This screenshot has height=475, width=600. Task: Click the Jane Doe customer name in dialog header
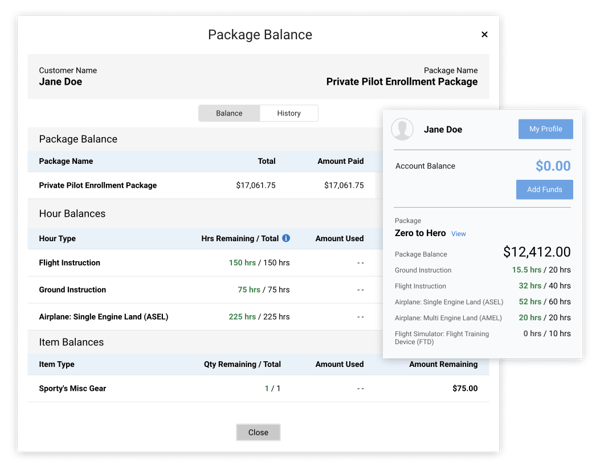point(60,82)
